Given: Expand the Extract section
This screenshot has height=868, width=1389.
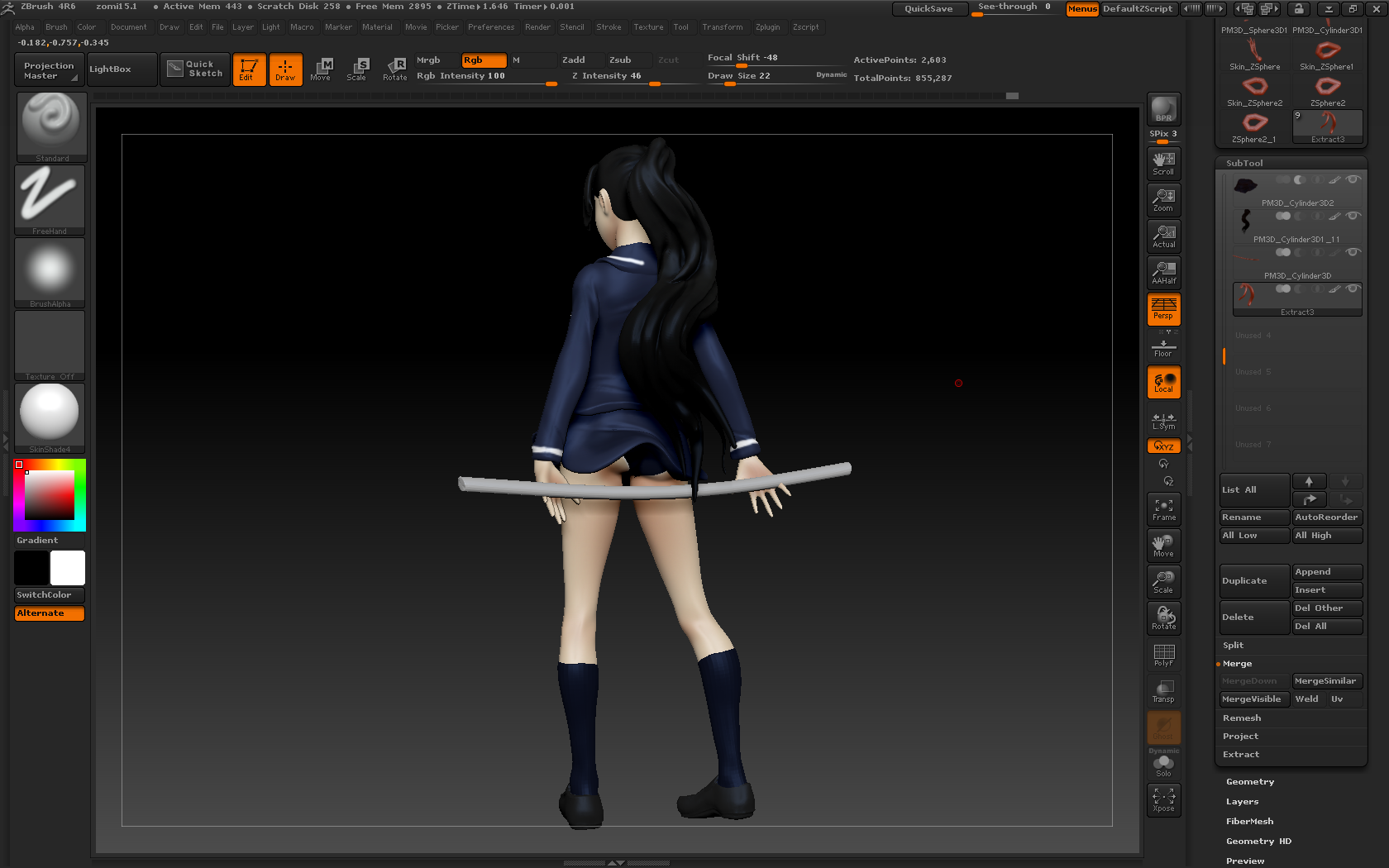Looking at the screenshot, I should pos(1241,755).
